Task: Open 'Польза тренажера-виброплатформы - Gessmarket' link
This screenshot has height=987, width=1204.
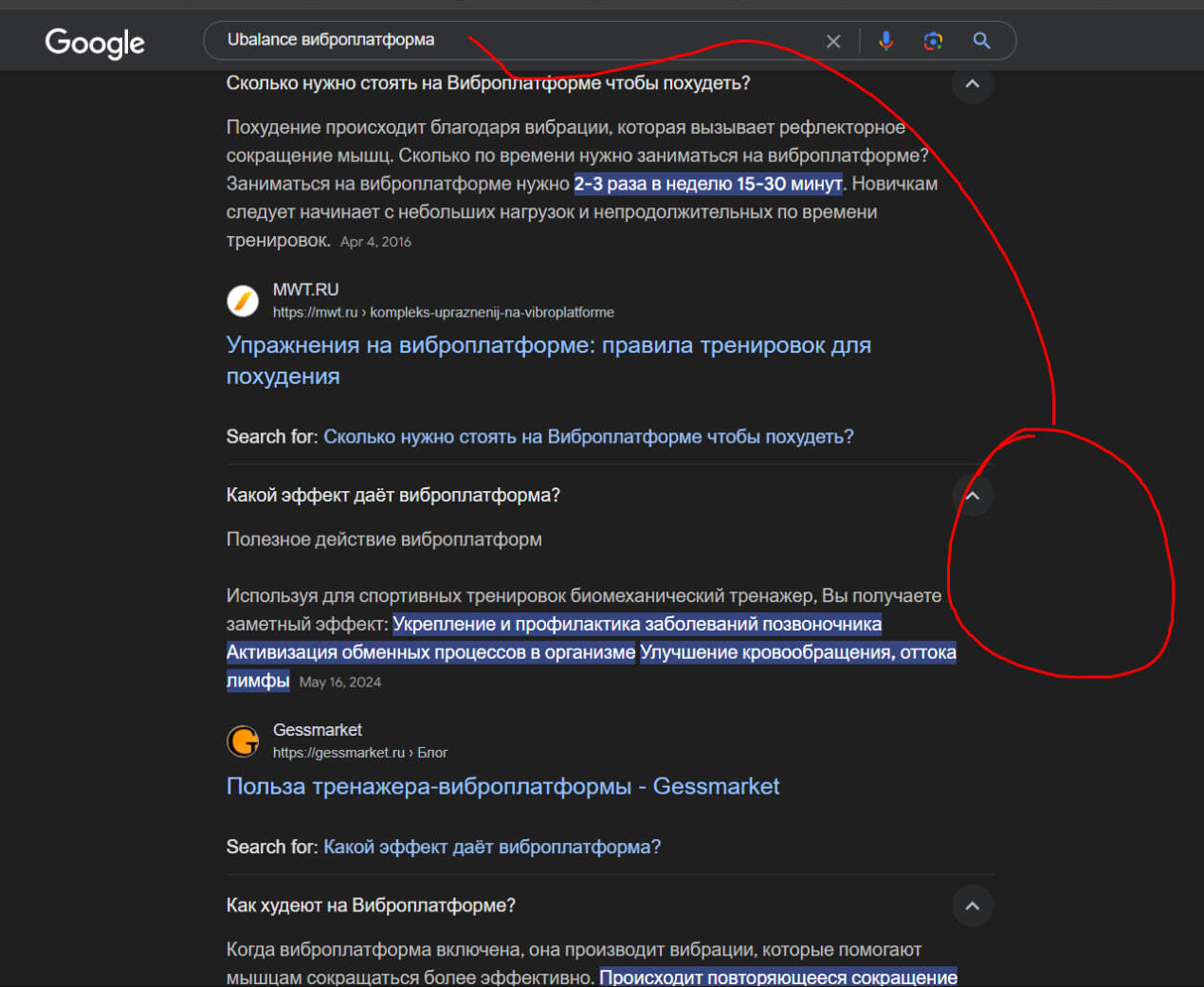Action: 502,786
